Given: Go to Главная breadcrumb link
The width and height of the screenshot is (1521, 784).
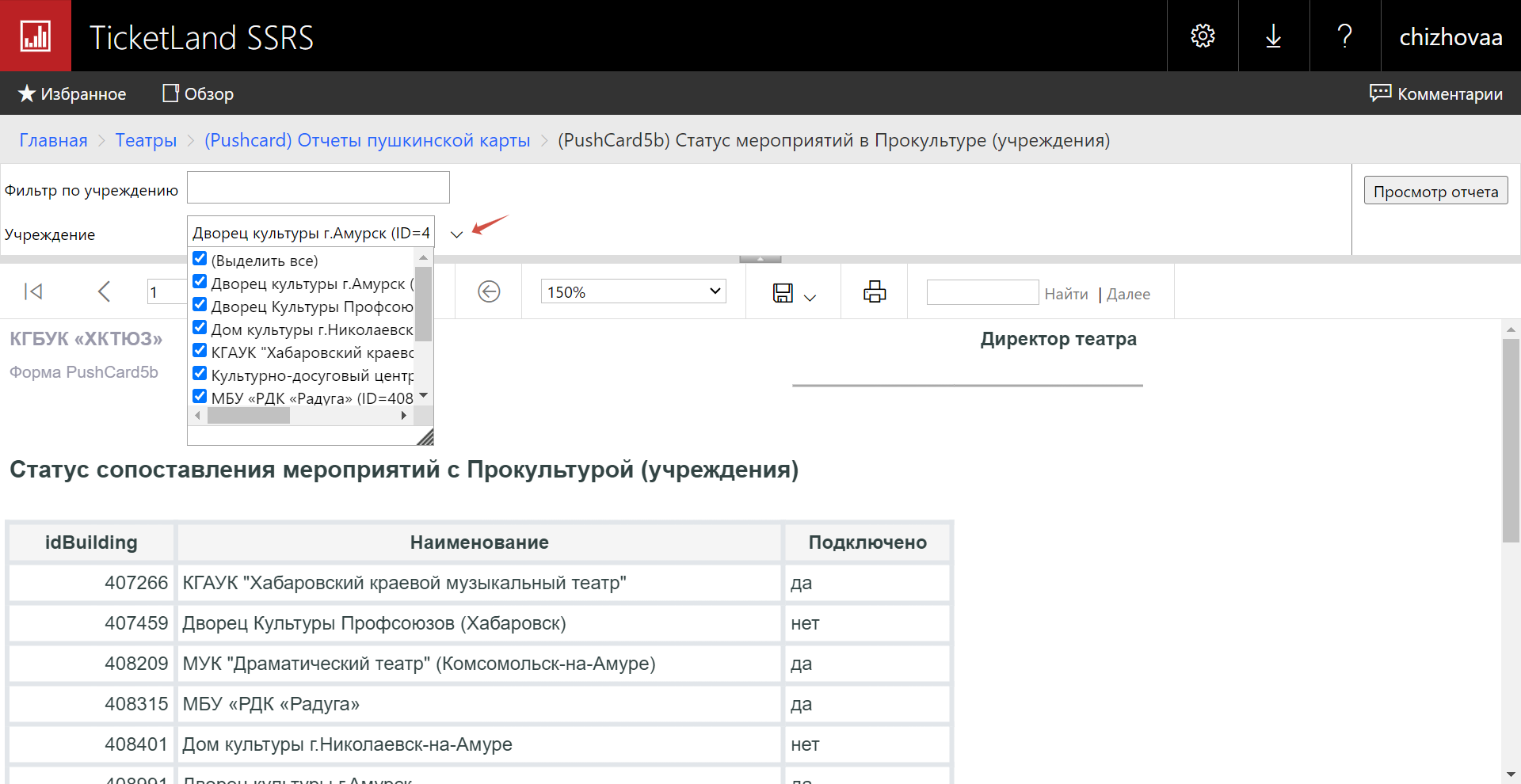Looking at the screenshot, I should 54,140.
